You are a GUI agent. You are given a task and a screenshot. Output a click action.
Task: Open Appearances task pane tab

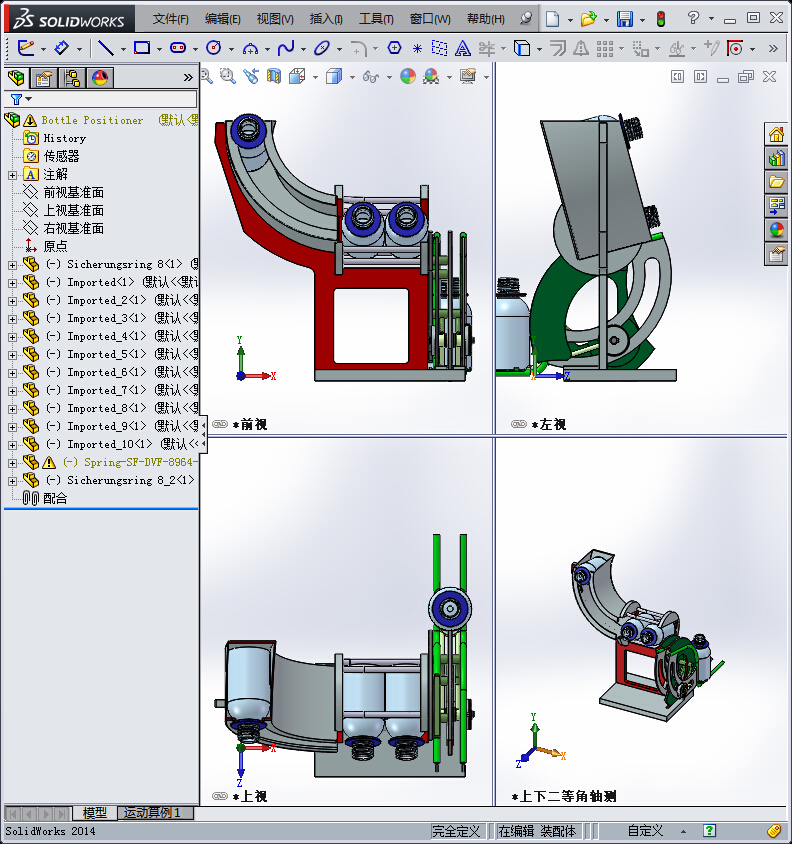point(776,230)
